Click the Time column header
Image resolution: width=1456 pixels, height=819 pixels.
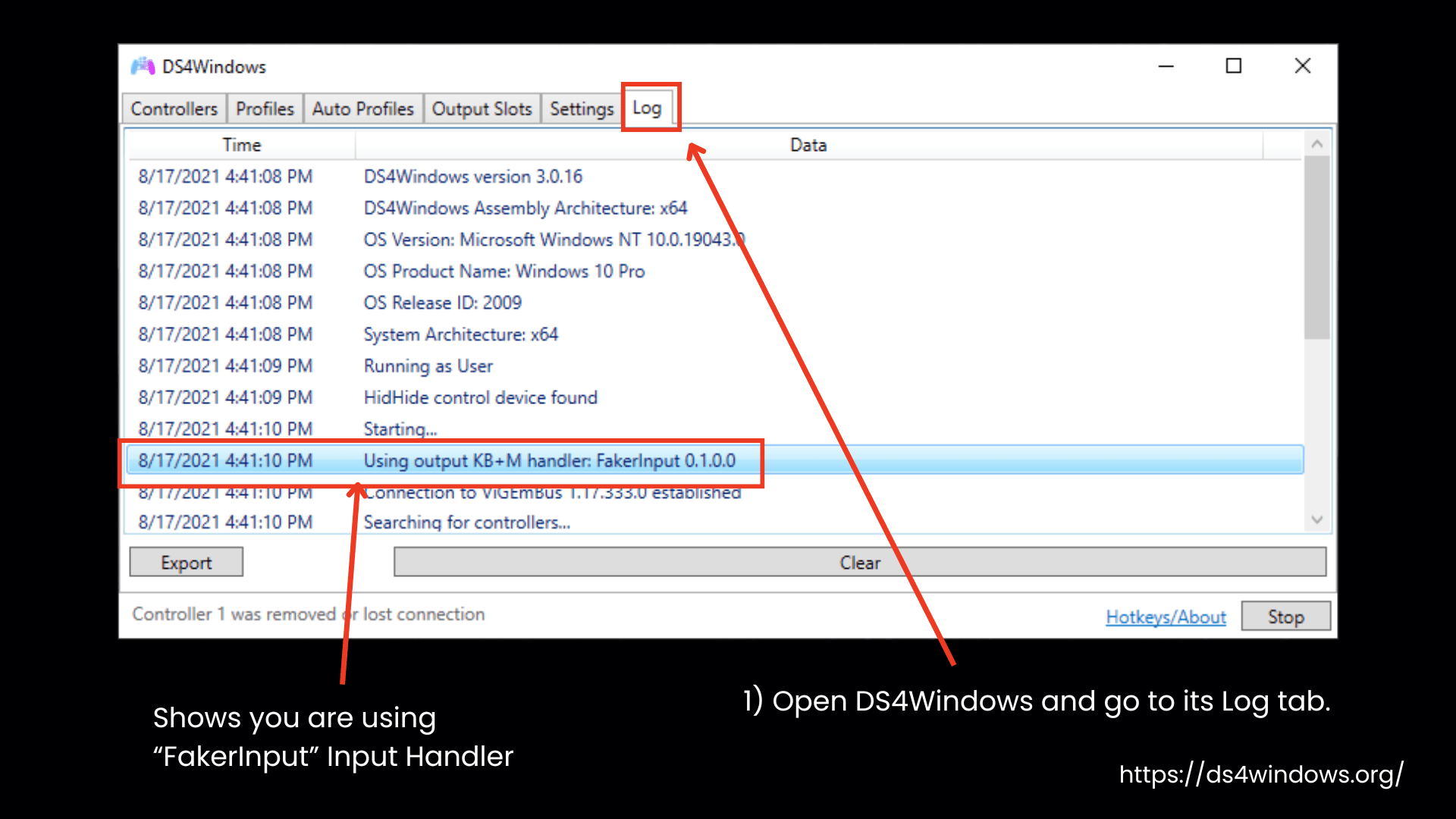(x=242, y=145)
